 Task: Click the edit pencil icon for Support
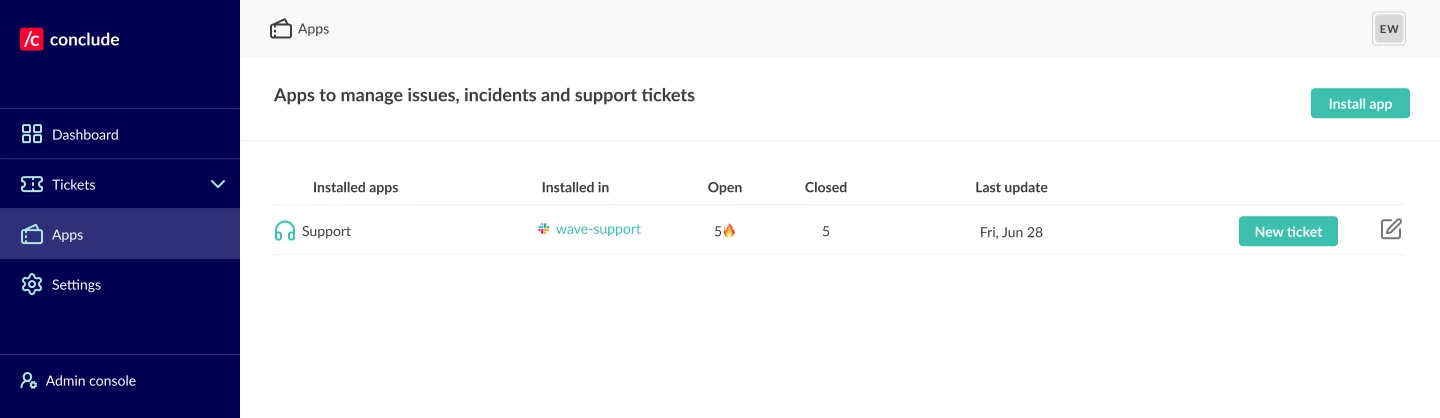coord(1391,230)
